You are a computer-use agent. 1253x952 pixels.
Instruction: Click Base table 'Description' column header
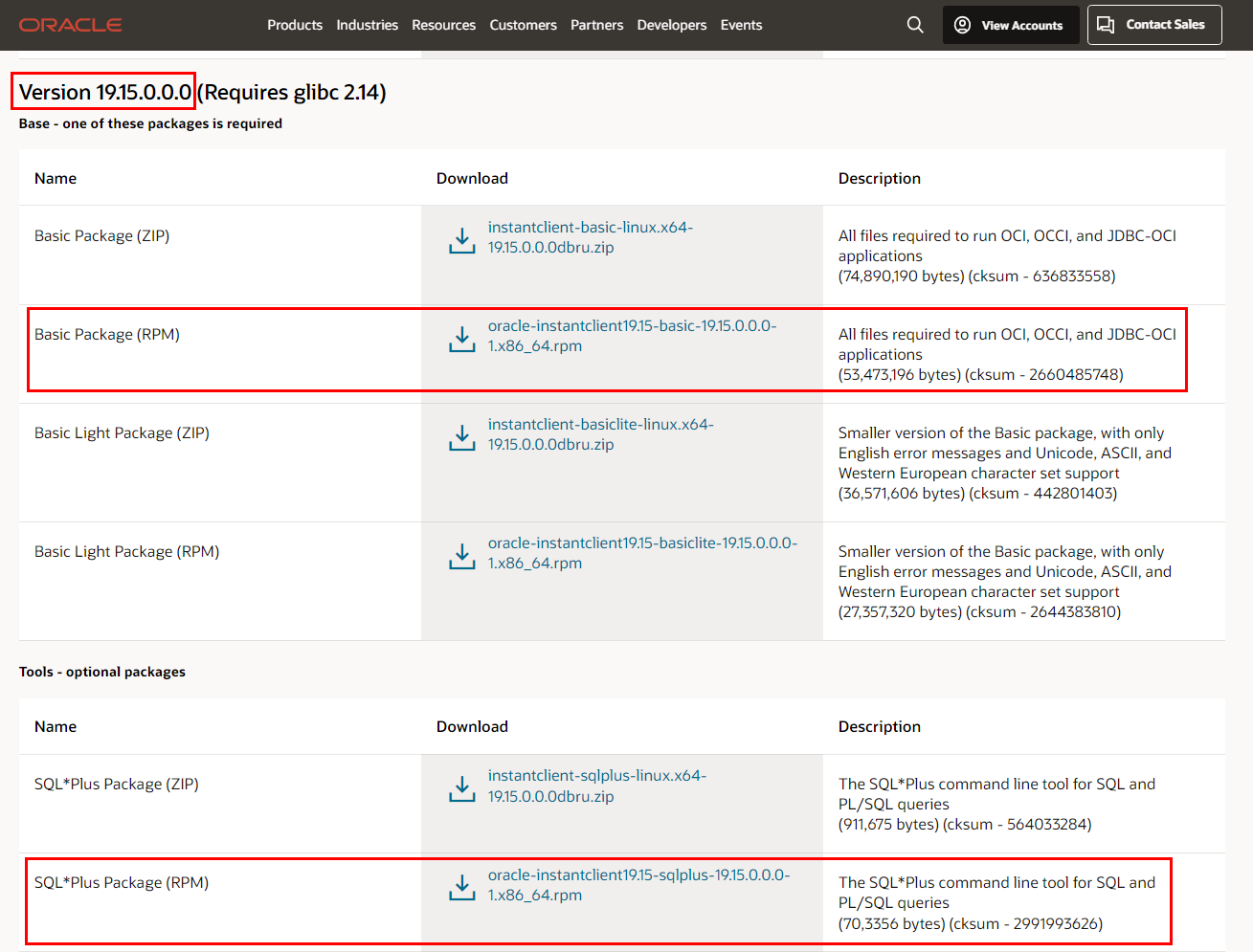point(880,178)
